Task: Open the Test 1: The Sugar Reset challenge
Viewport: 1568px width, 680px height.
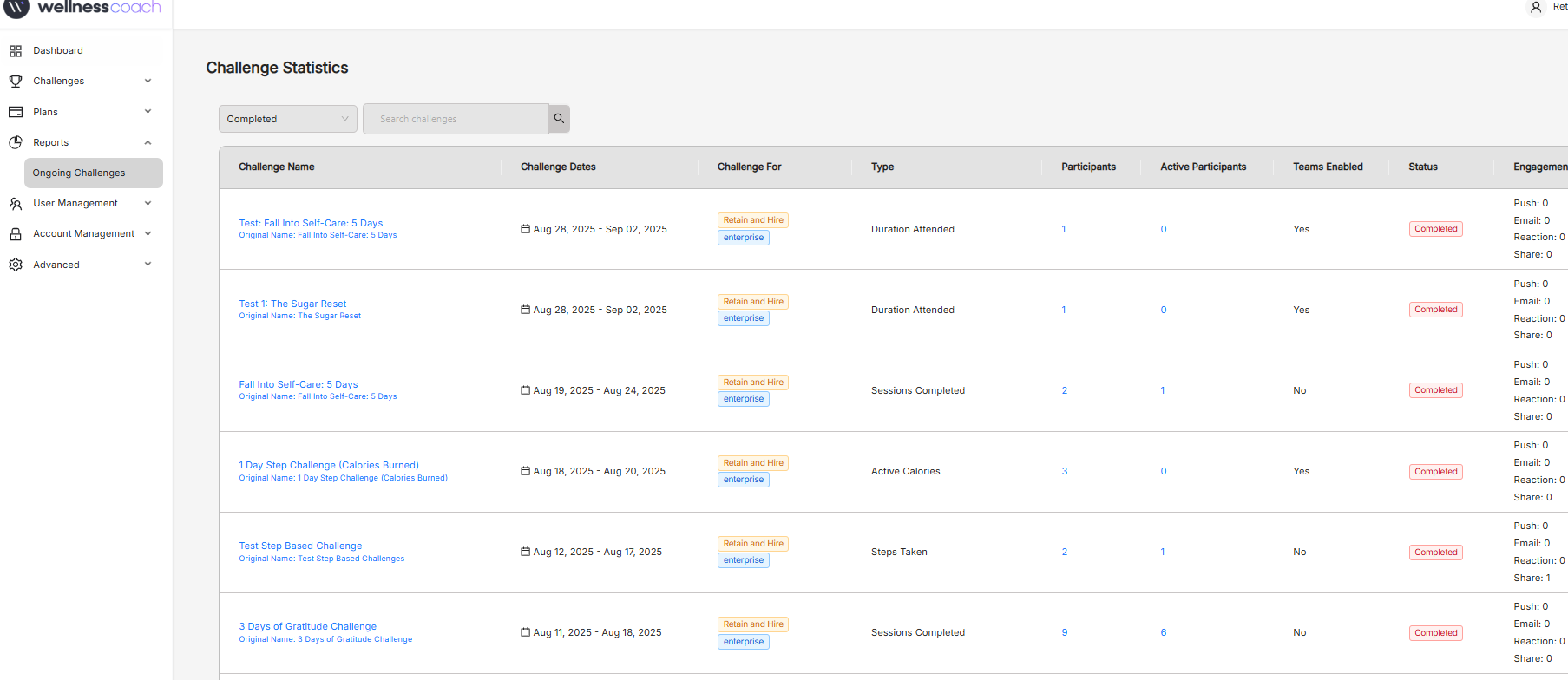Action: [292, 304]
